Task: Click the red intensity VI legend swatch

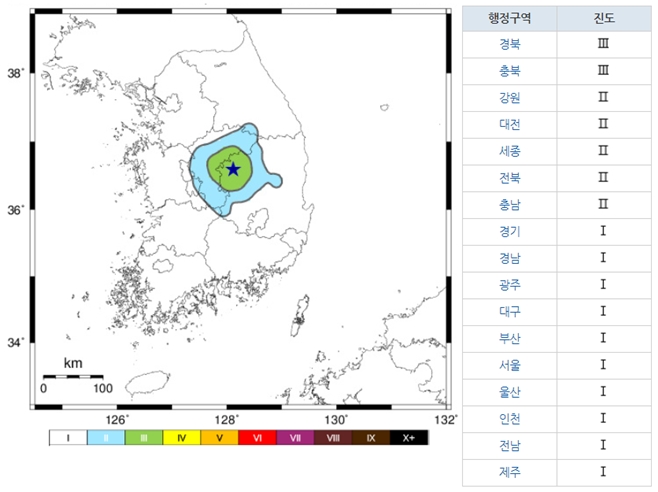Action: pyautogui.click(x=257, y=437)
